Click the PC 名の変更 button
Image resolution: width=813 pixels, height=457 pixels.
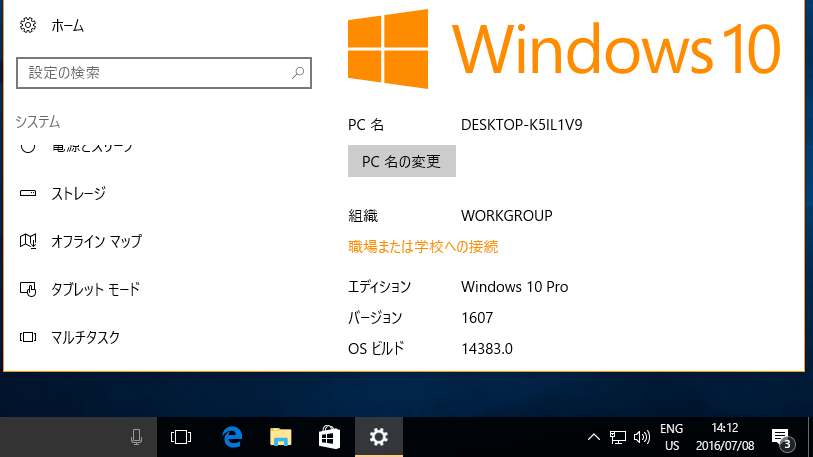pos(402,161)
